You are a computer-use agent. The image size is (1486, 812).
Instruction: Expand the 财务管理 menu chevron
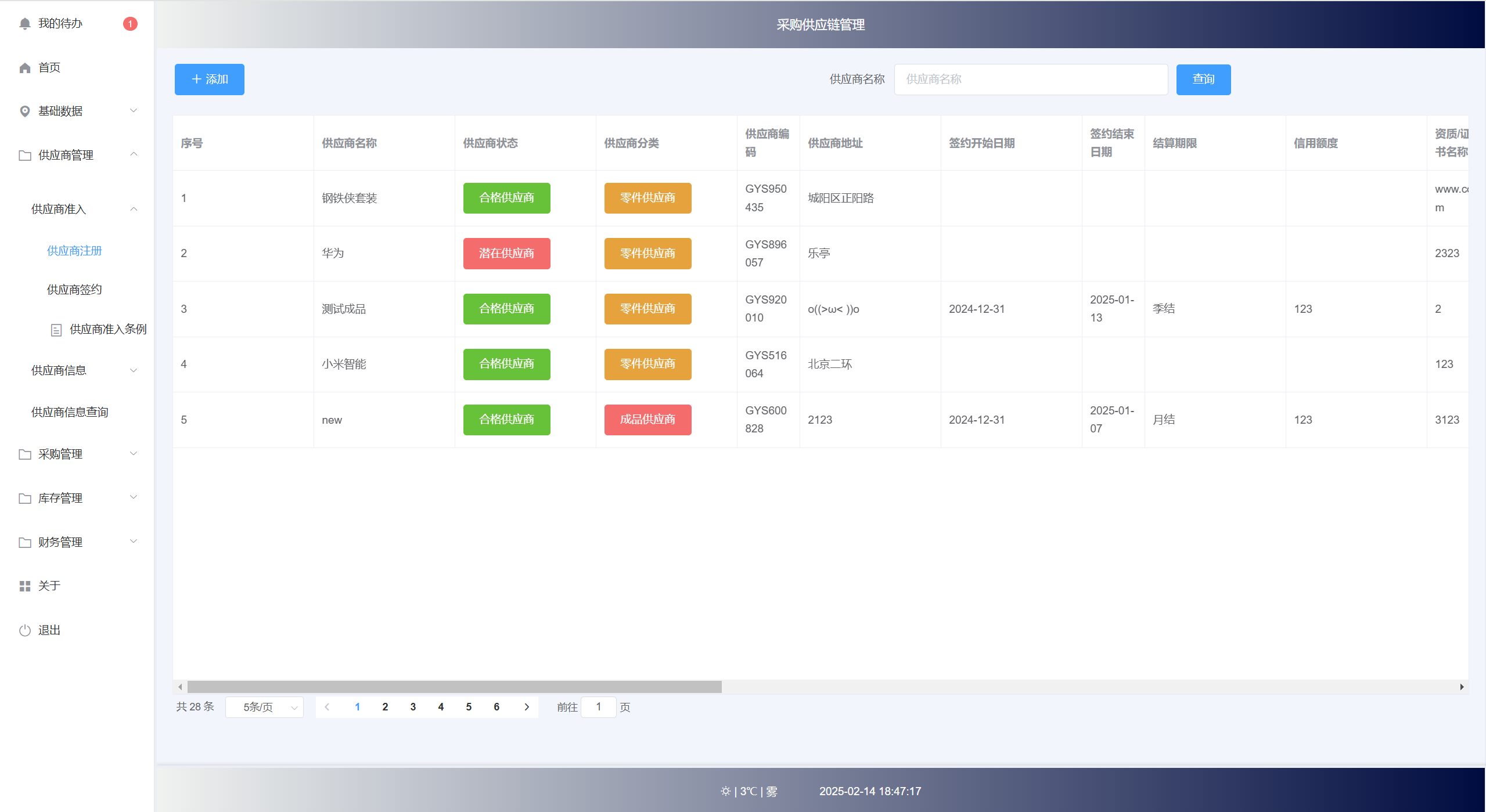click(134, 542)
